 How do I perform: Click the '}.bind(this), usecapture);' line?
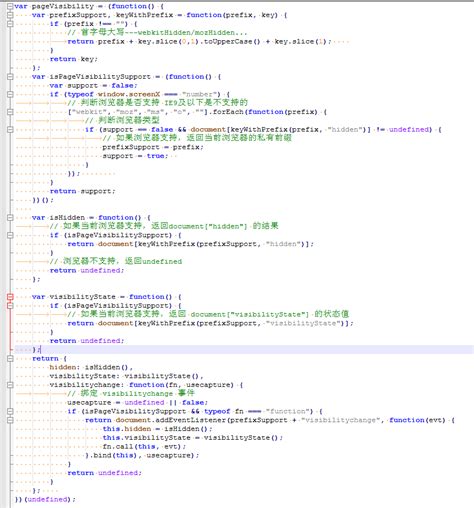[x=142, y=455]
